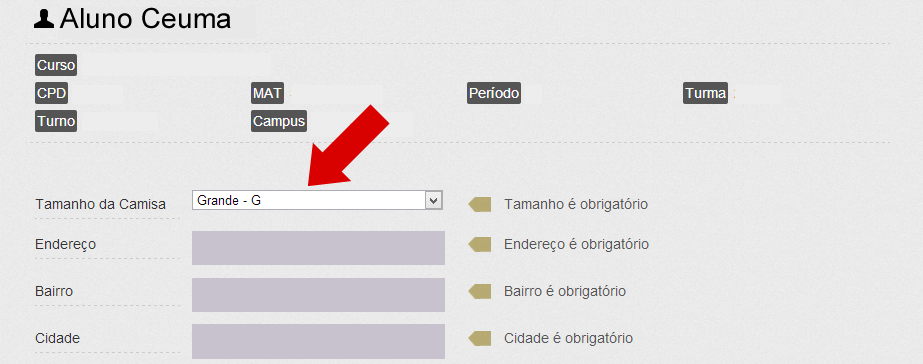923x364 pixels.
Task: Click the Turno label badge
Action: click(x=56, y=121)
